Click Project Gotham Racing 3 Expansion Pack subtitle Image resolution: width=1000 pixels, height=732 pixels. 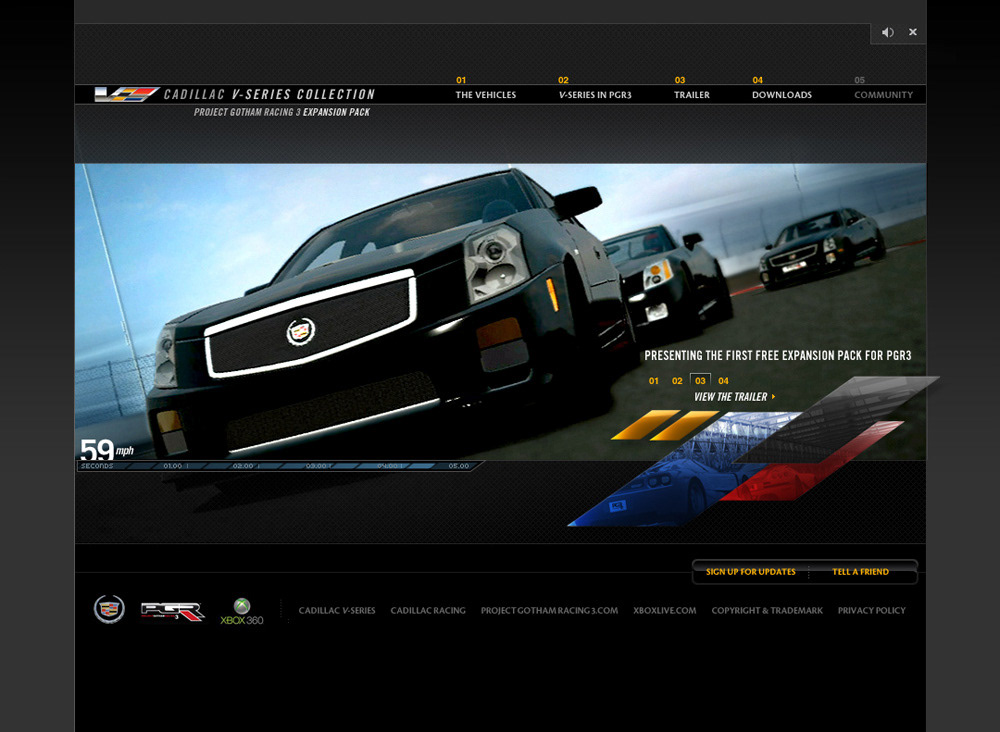(x=282, y=112)
